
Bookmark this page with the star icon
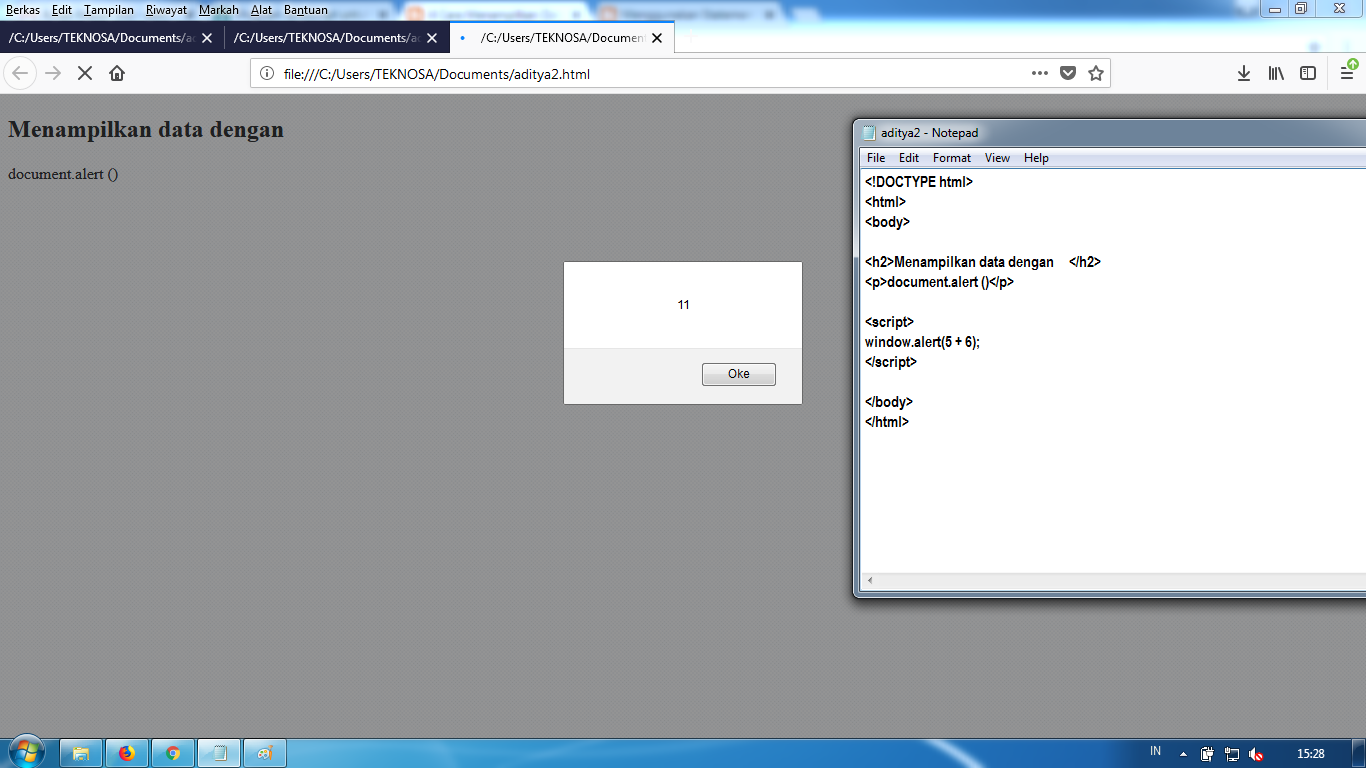click(1096, 73)
